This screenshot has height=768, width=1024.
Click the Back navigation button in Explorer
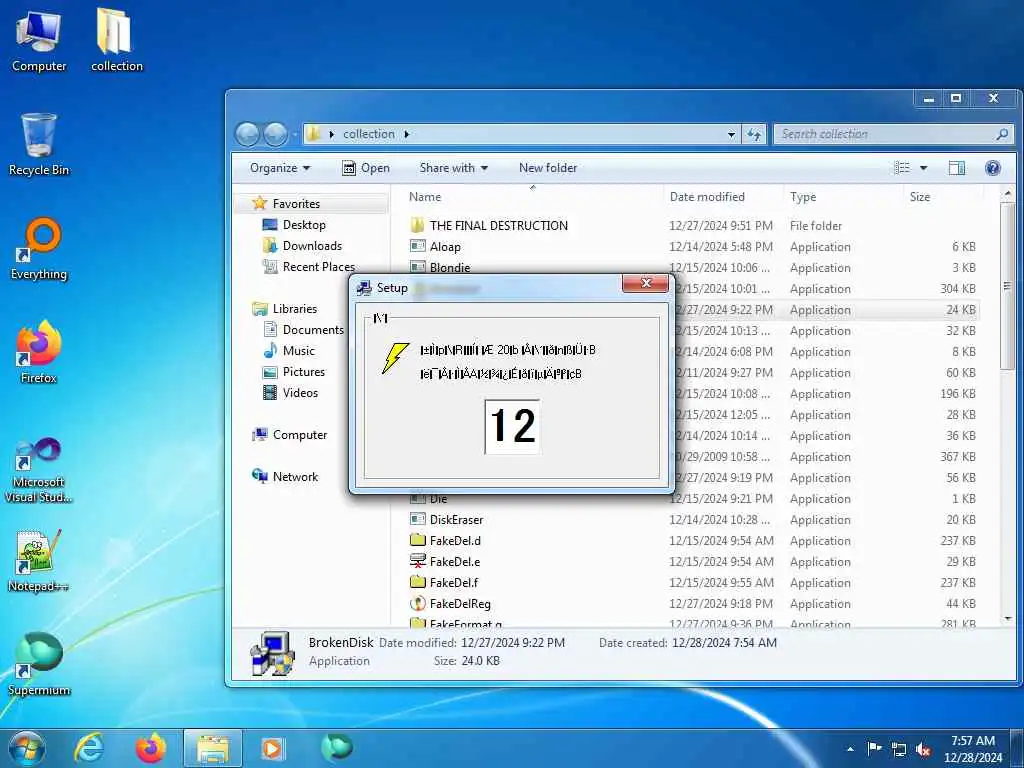click(x=248, y=134)
